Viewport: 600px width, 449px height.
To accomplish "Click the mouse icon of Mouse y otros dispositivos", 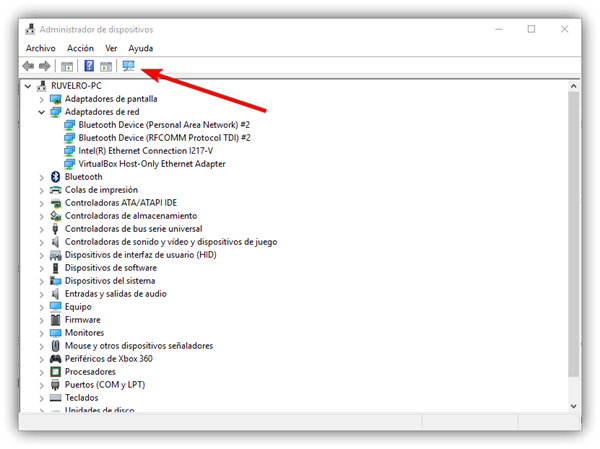I will (55, 346).
